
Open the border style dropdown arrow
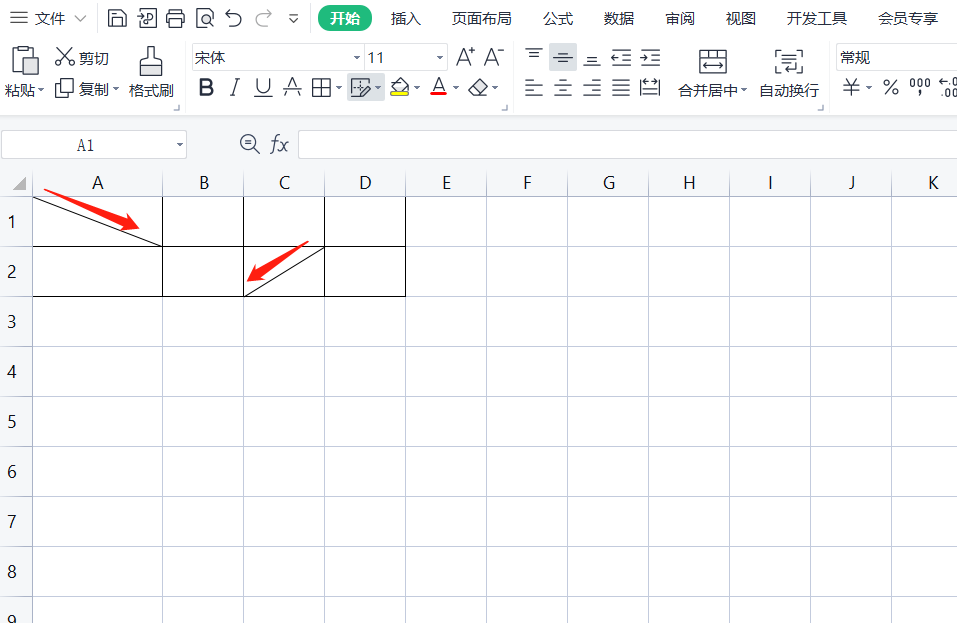point(339,88)
